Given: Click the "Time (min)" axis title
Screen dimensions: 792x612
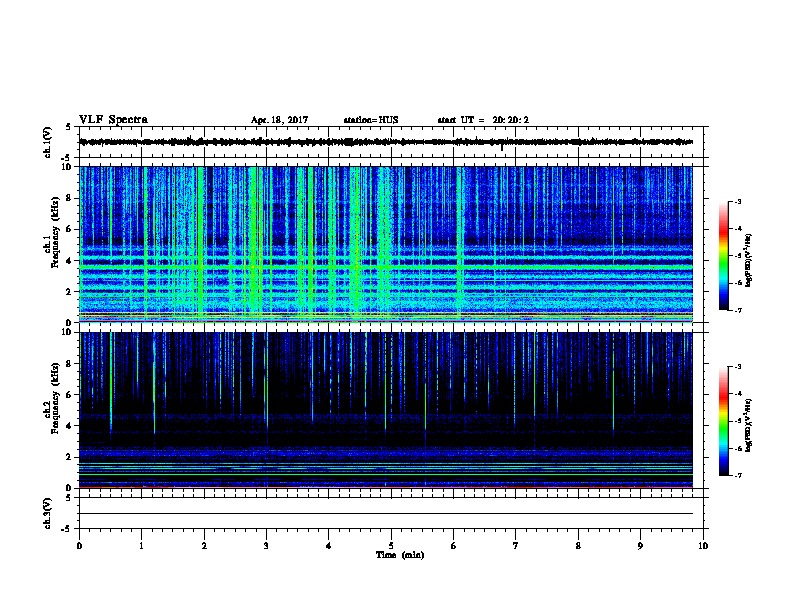Looking at the screenshot, I should point(400,555).
